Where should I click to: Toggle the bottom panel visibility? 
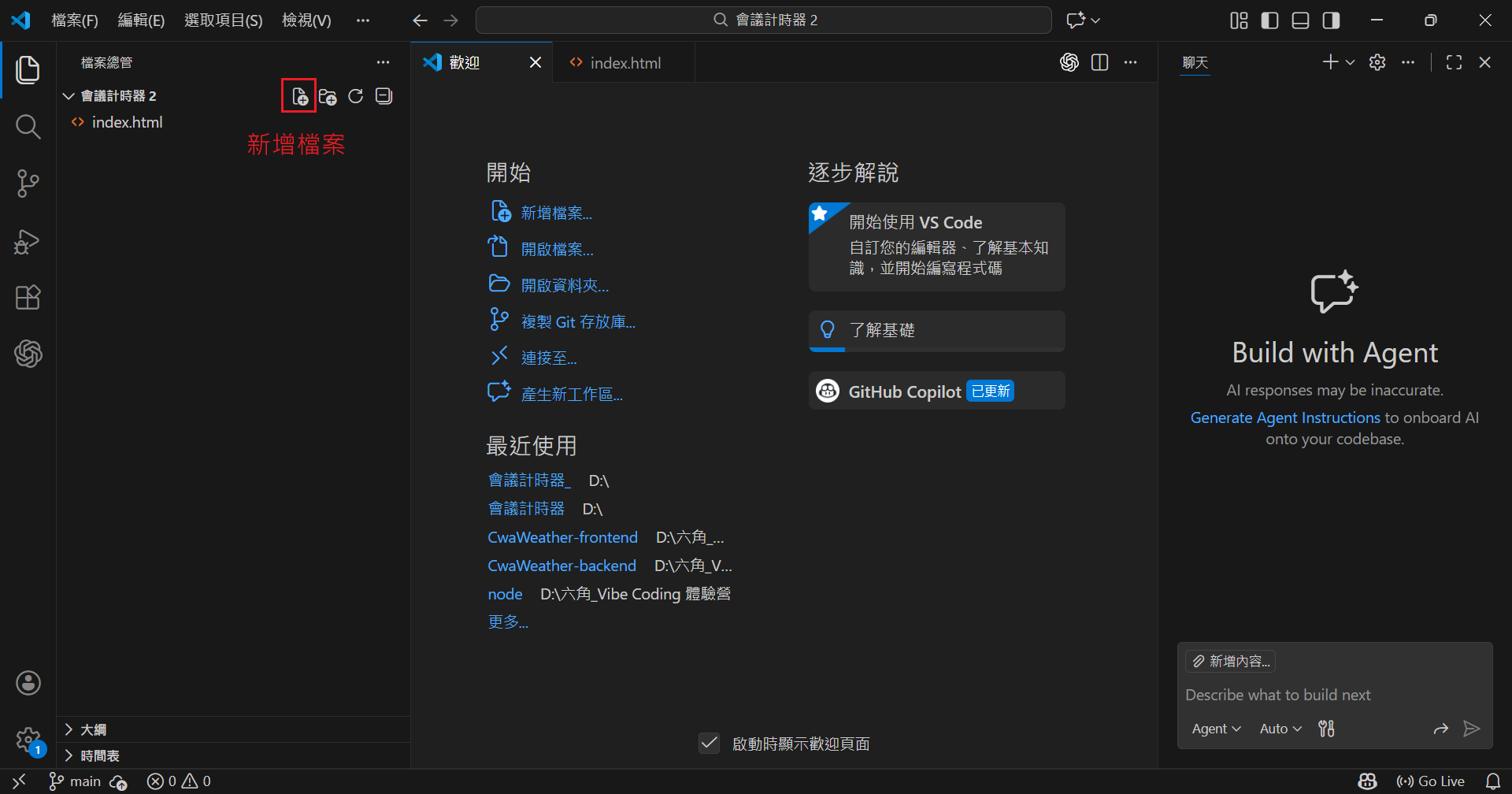(1300, 20)
